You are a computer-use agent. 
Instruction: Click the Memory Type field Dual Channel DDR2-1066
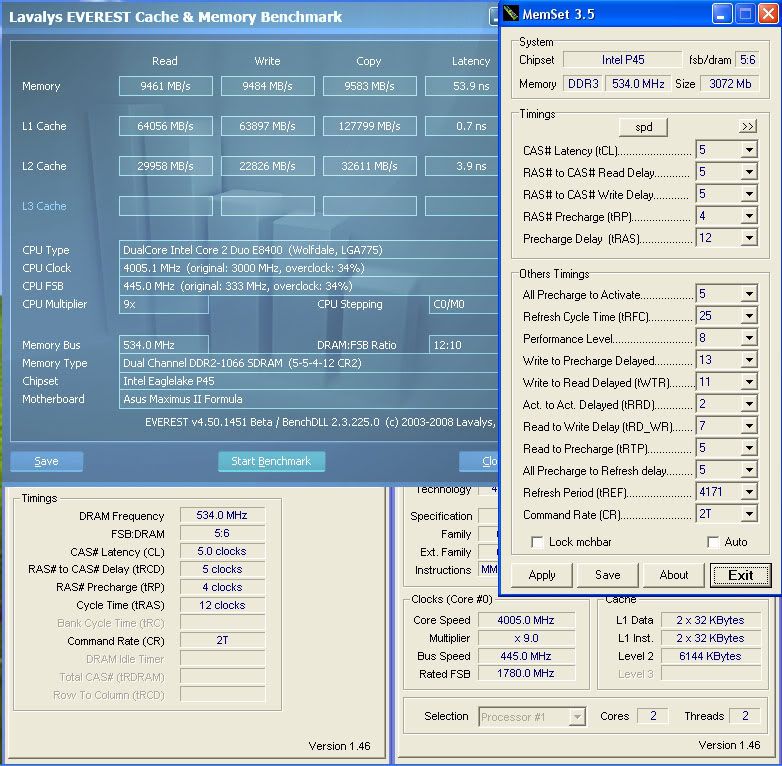click(x=309, y=363)
